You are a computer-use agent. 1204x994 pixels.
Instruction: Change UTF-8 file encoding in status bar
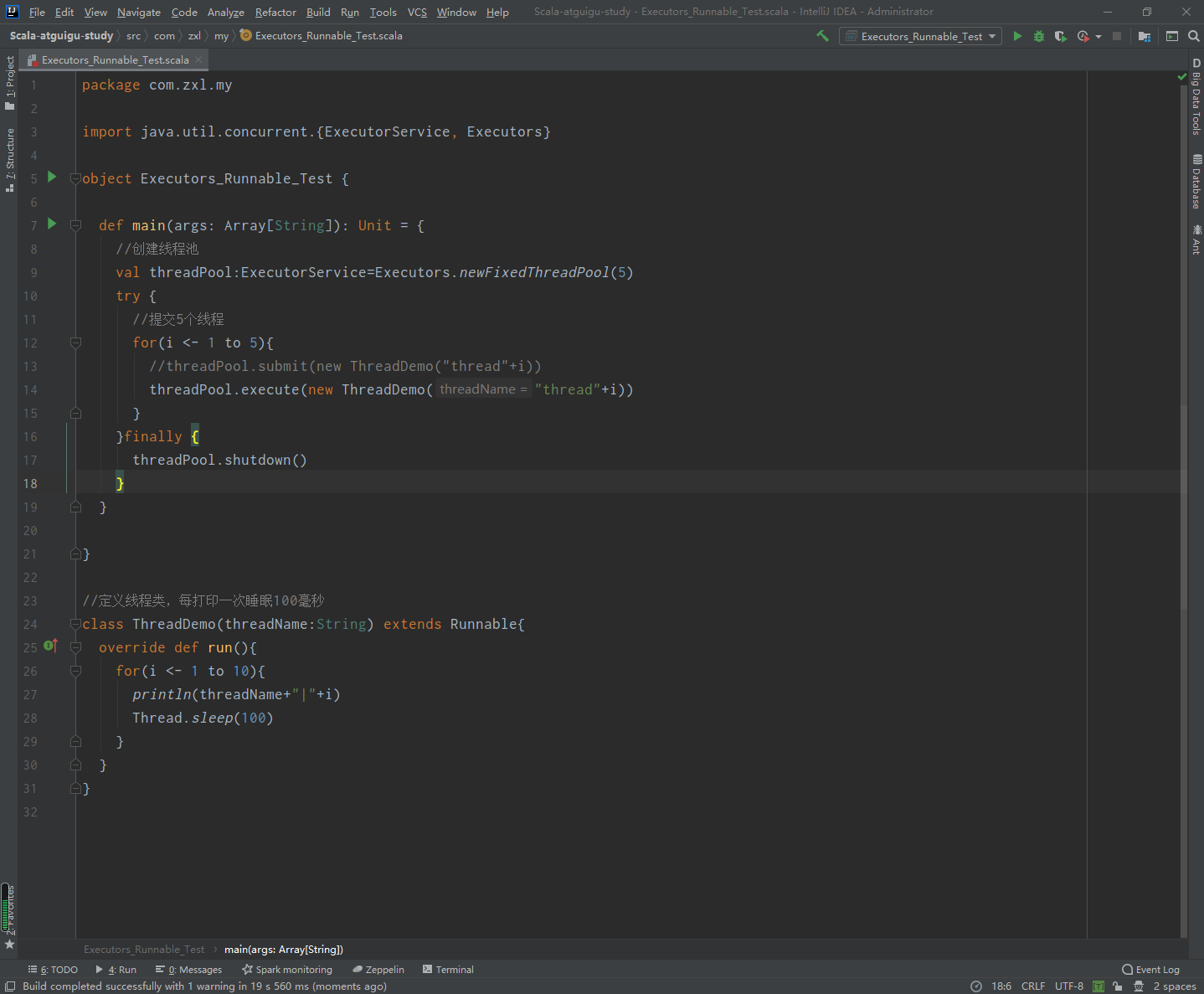1069,986
